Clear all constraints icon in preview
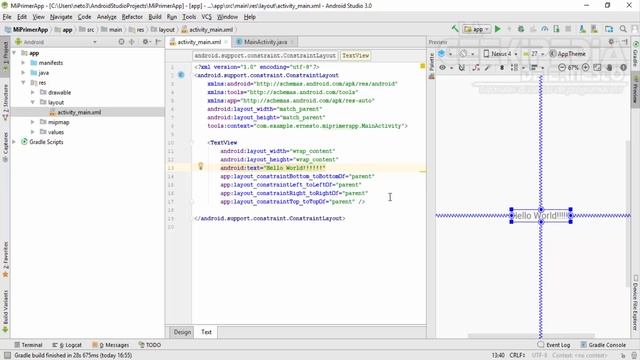The height and width of the screenshot is (360, 640). [476, 67]
